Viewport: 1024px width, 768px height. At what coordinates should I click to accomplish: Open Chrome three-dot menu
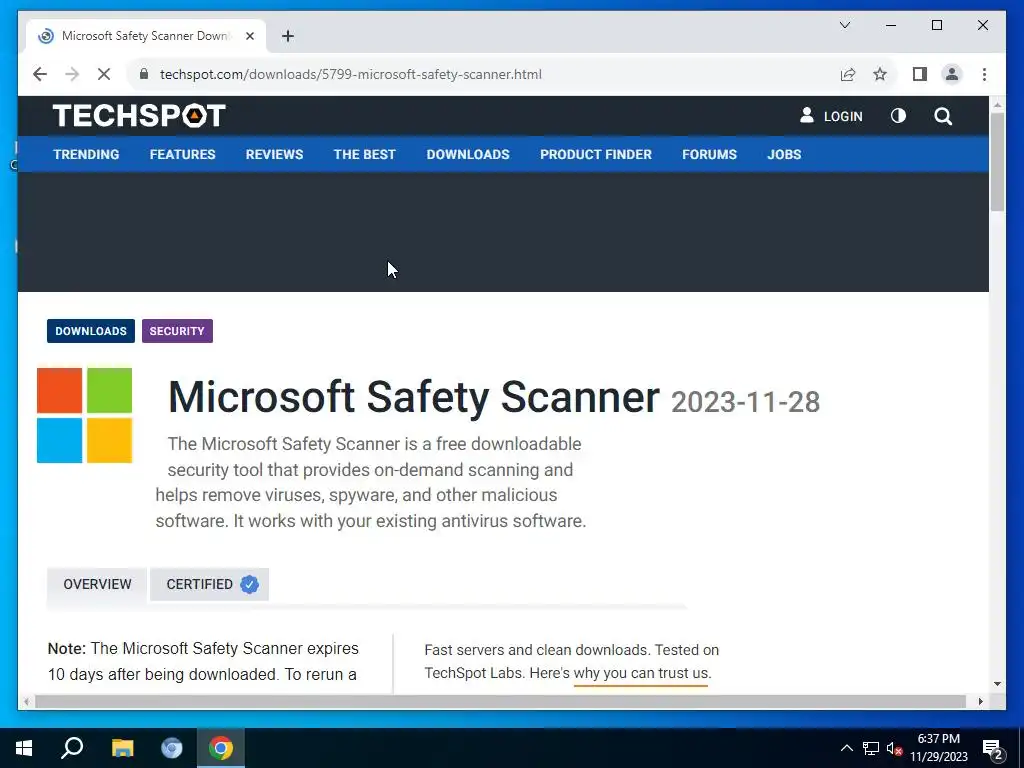pos(984,74)
